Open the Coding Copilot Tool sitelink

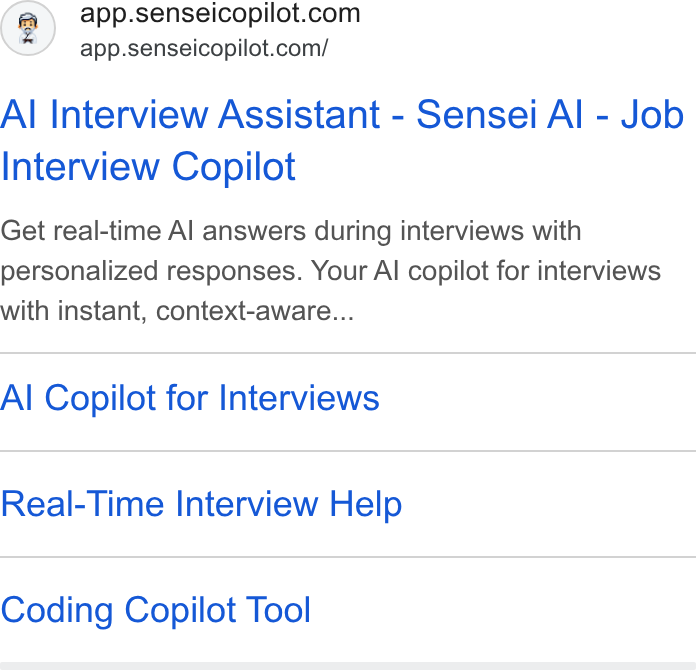coord(155,611)
